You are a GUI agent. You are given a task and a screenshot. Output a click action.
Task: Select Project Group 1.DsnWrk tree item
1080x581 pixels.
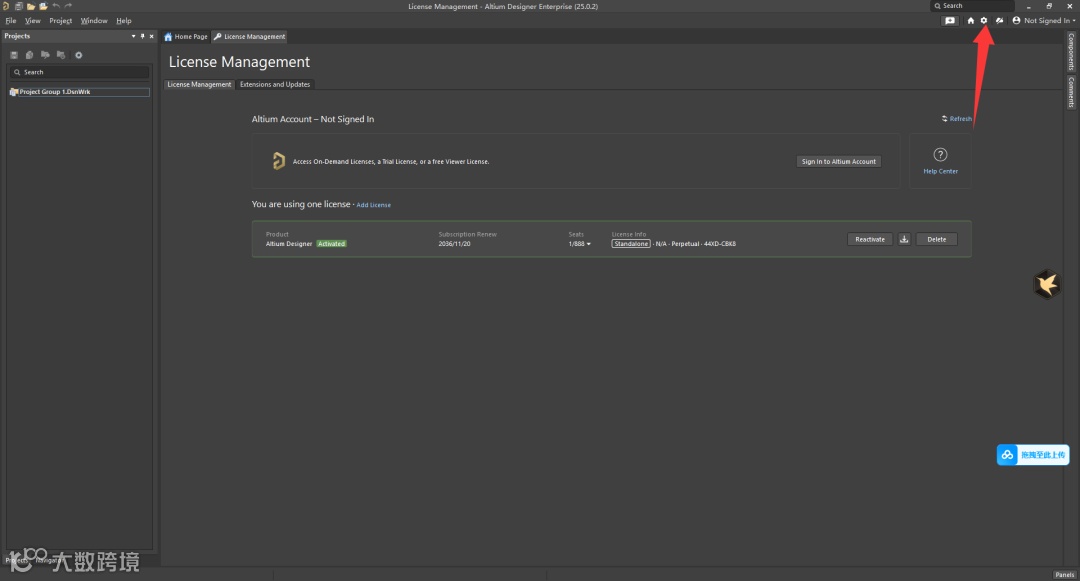click(79, 92)
